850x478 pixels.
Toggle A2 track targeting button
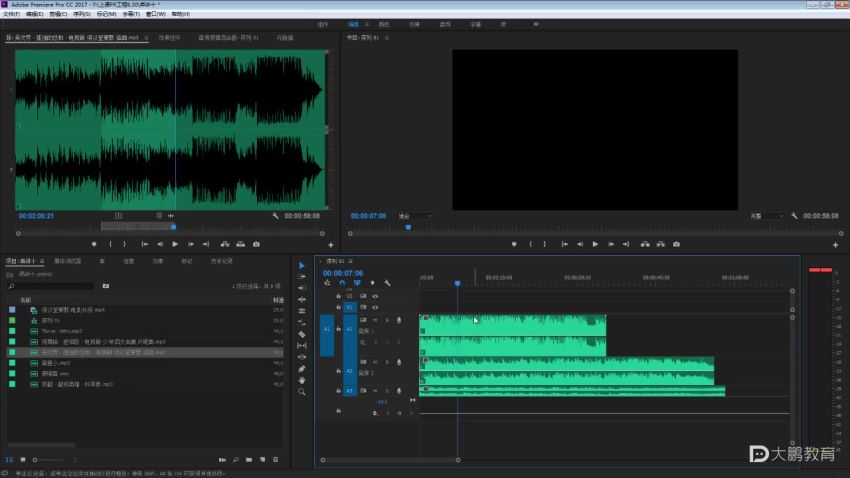(350, 371)
